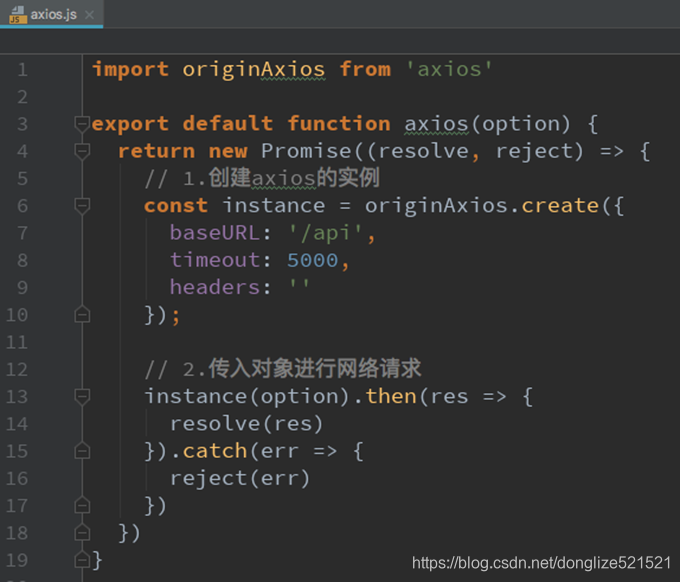Click the 'baseURL' property
The image size is (680, 582).
(215, 233)
